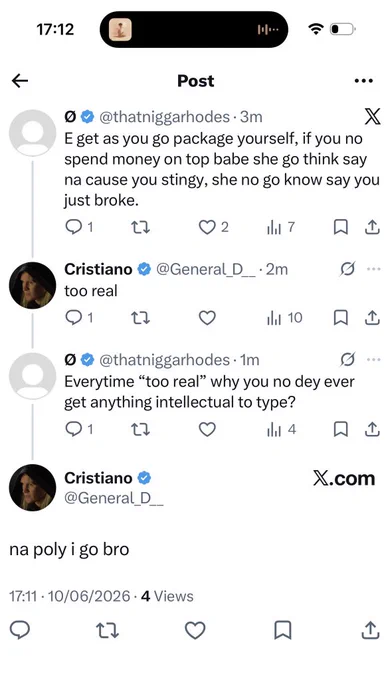Share the first post with 7 views
The height and width of the screenshot is (680, 392).
372,227
